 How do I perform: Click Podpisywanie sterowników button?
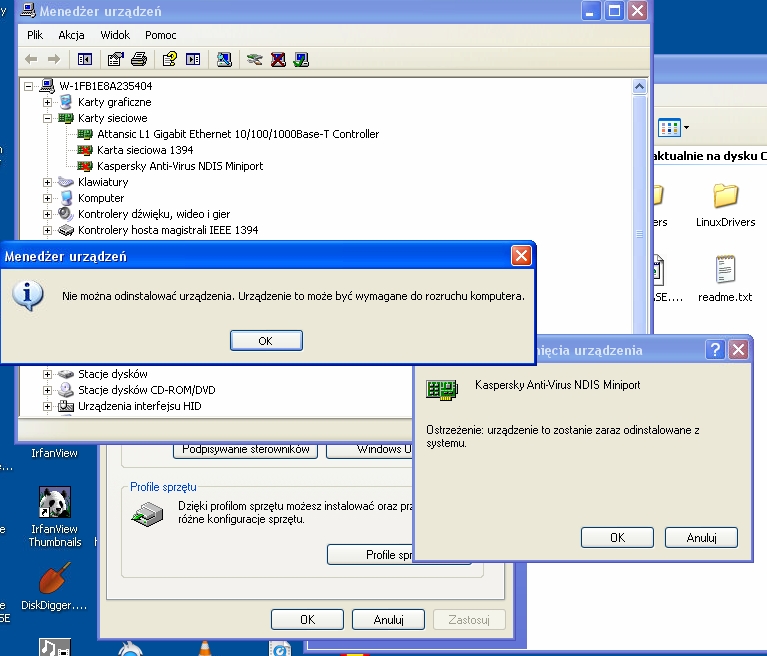[246, 451]
